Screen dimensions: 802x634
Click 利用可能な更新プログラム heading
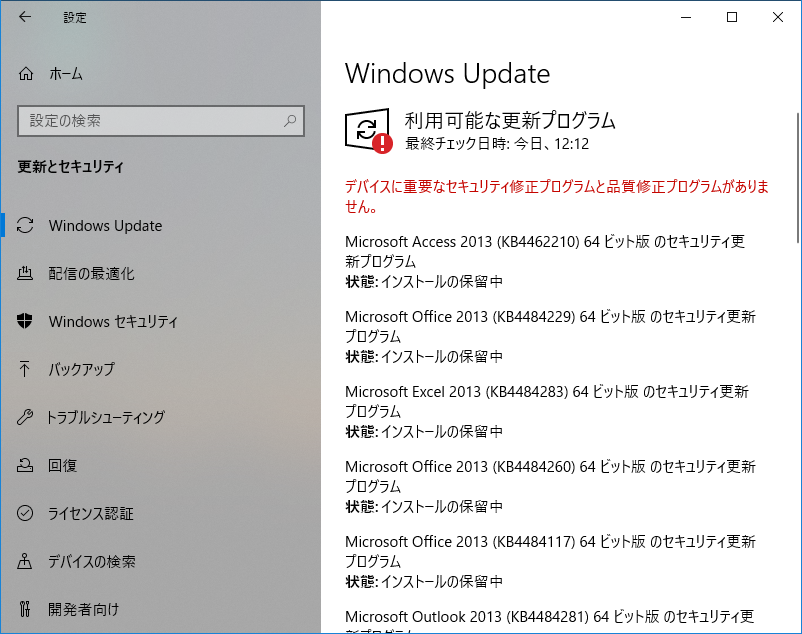[510, 121]
